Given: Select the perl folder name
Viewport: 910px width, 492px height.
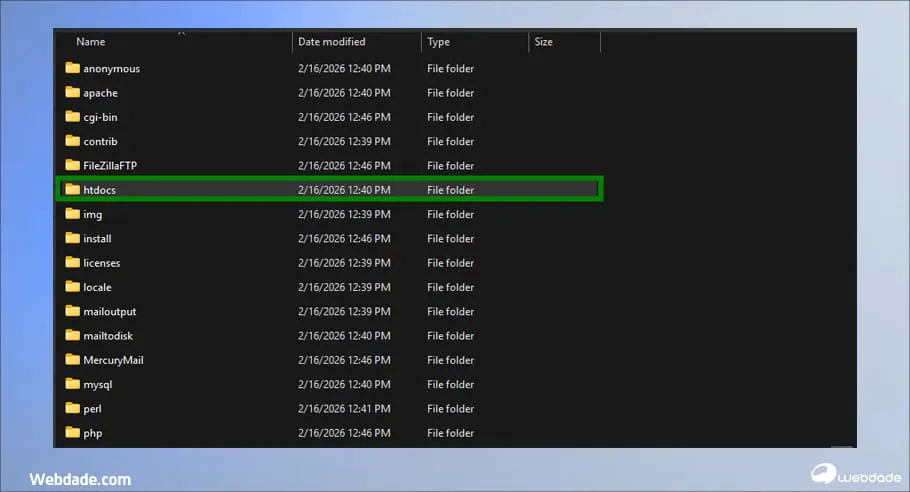Looking at the screenshot, I should pos(92,409).
